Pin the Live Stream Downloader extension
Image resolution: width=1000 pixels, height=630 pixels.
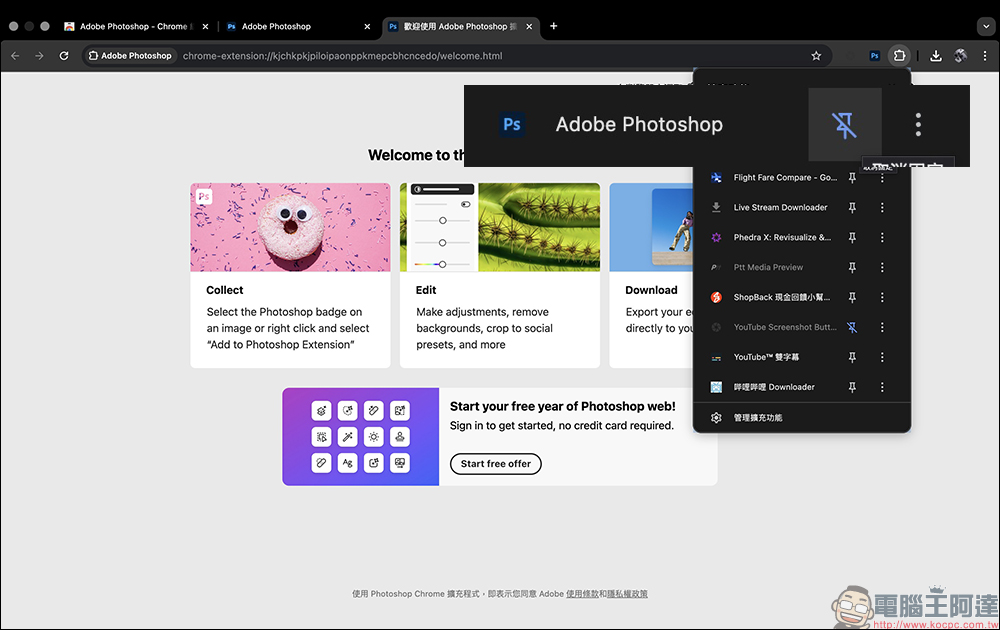point(852,207)
